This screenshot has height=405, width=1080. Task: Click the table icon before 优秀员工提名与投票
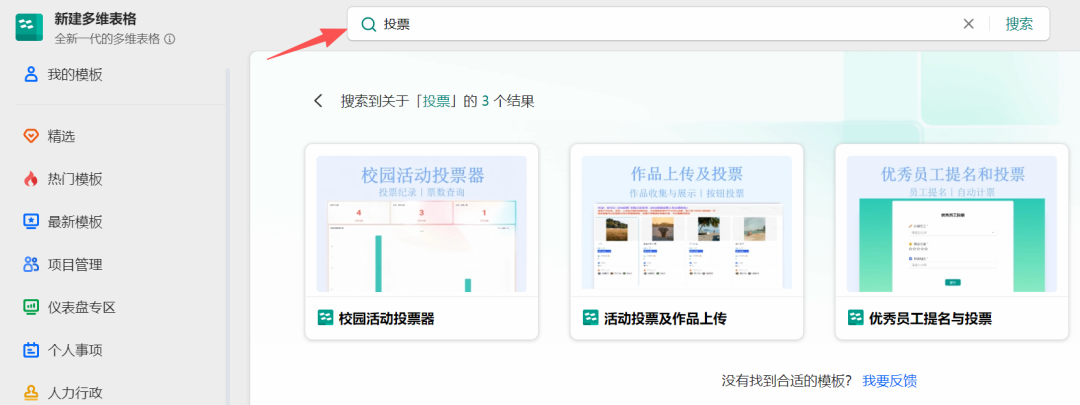pyautogui.click(x=855, y=318)
